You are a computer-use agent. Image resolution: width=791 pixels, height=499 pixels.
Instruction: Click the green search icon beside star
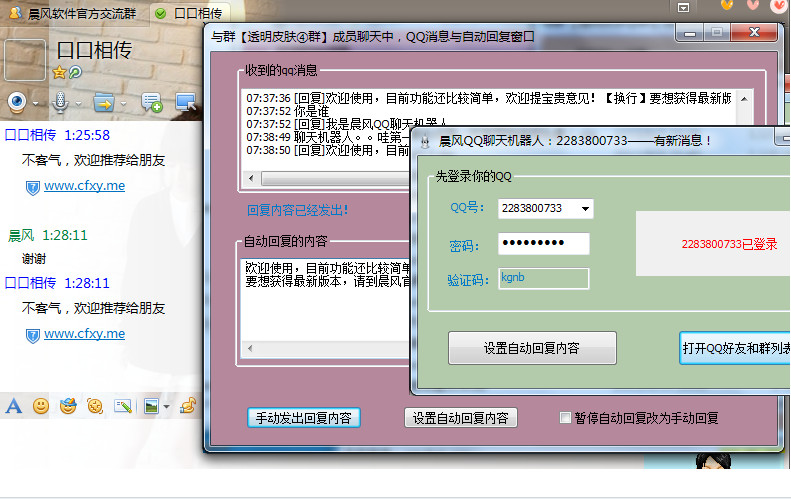(75, 73)
